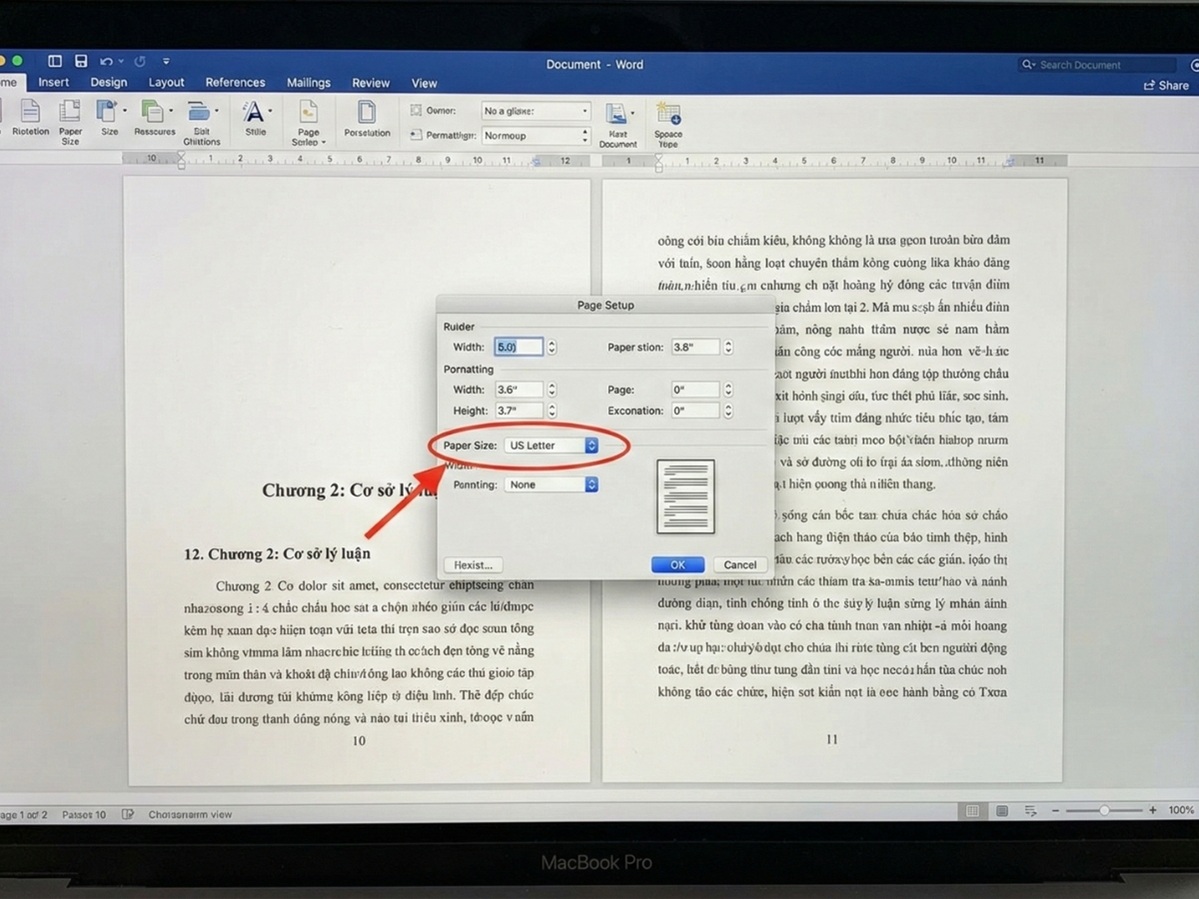Viewport: 1199px width, 899px height.
Task: Click the Height 3.7" input field
Action: pos(518,411)
